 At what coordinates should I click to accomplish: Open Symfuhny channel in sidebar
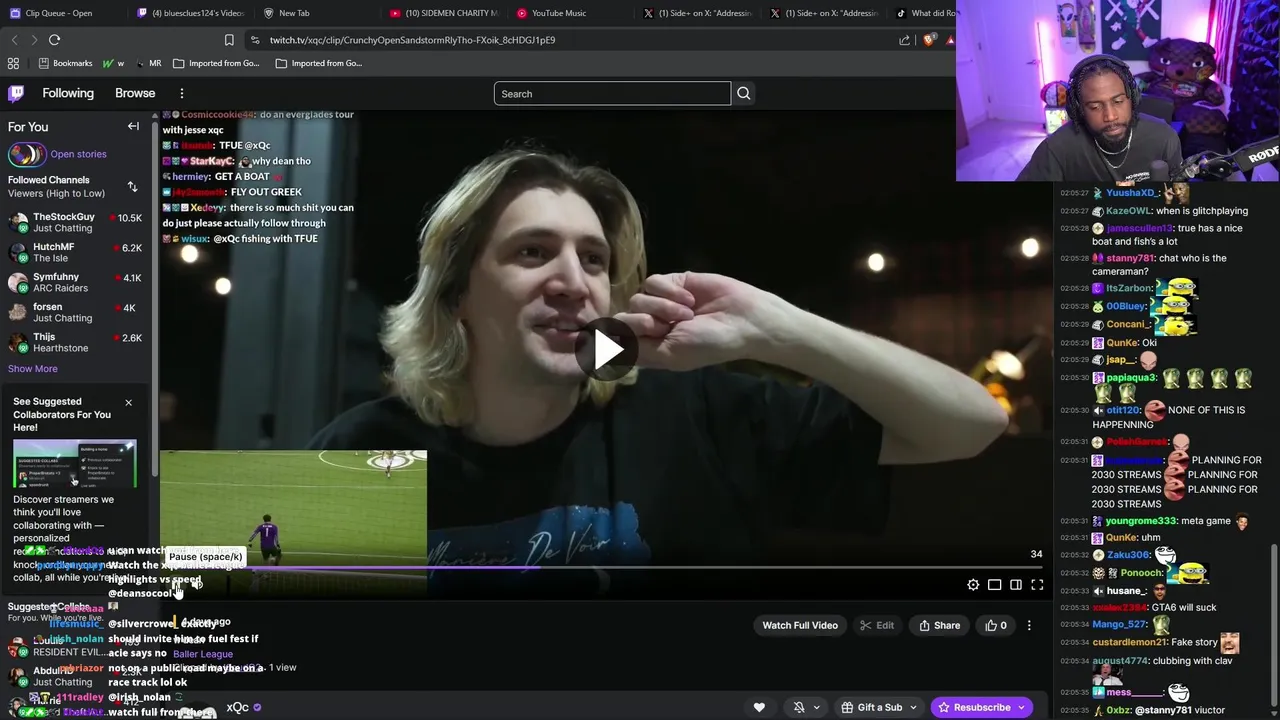pyautogui.click(x=75, y=282)
